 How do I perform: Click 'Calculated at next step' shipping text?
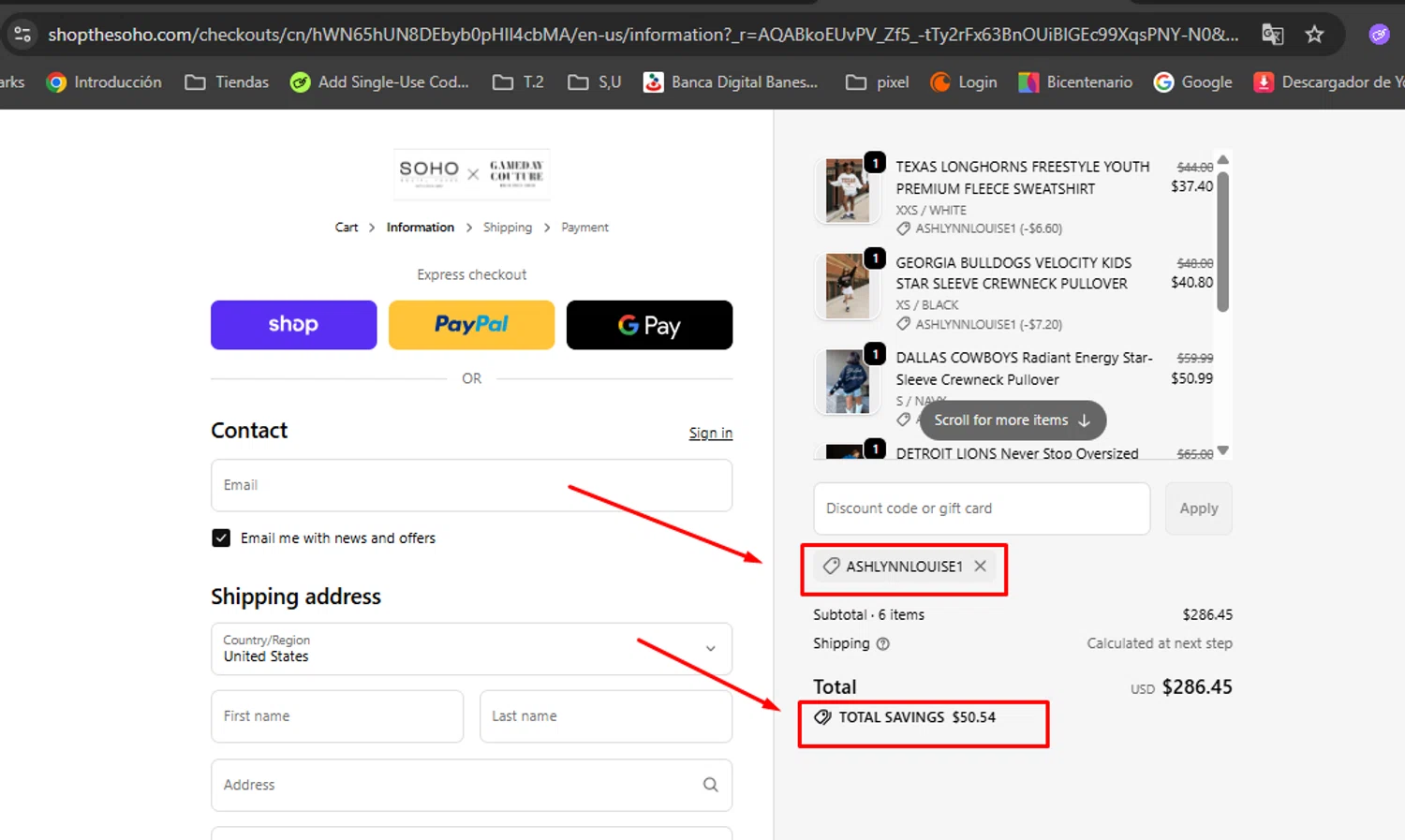[1160, 643]
